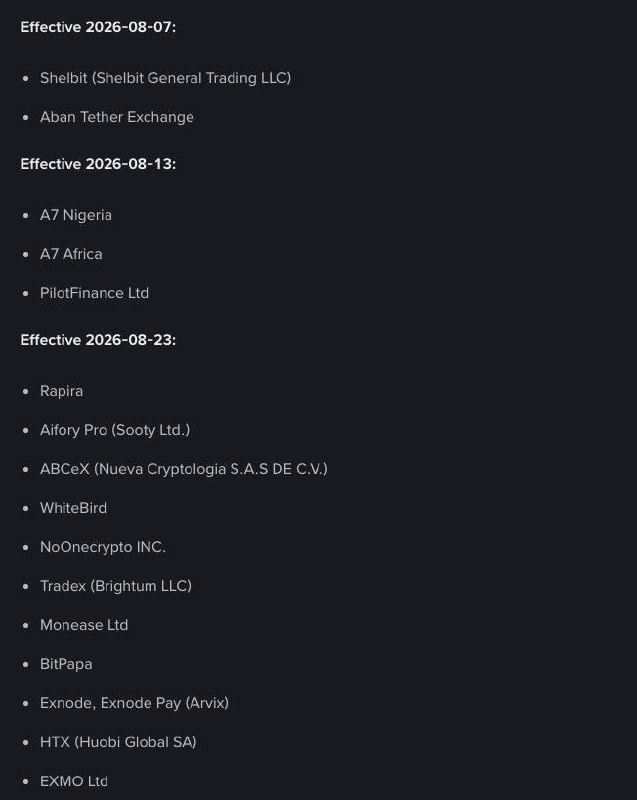The image size is (637, 800).
Task: Click the Effective 2026-08-23 heading
Action: pyautogui.click(x=98, y=340)
